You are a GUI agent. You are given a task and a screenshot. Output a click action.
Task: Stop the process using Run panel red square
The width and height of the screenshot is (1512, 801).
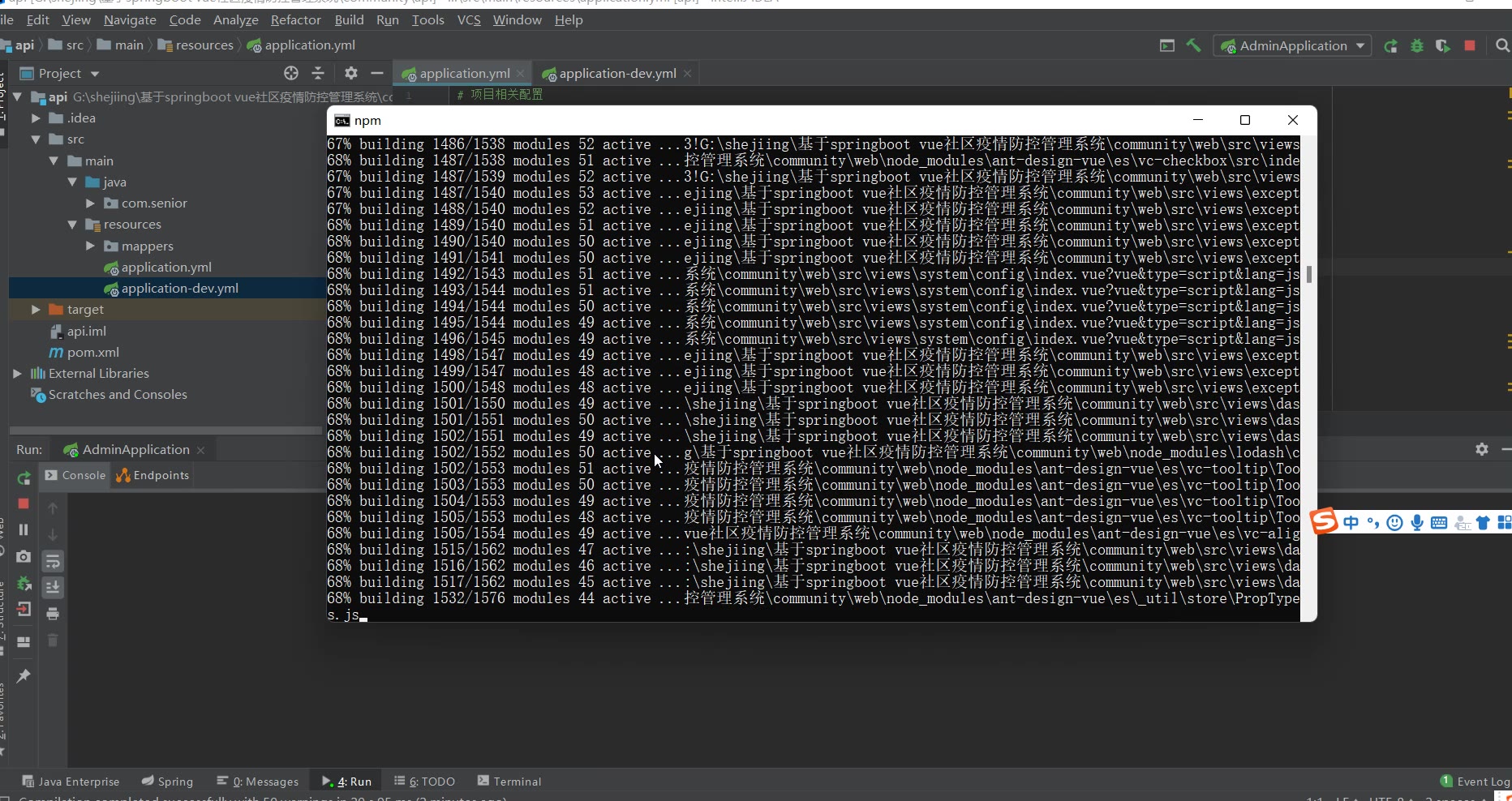(x=24, y=503)
